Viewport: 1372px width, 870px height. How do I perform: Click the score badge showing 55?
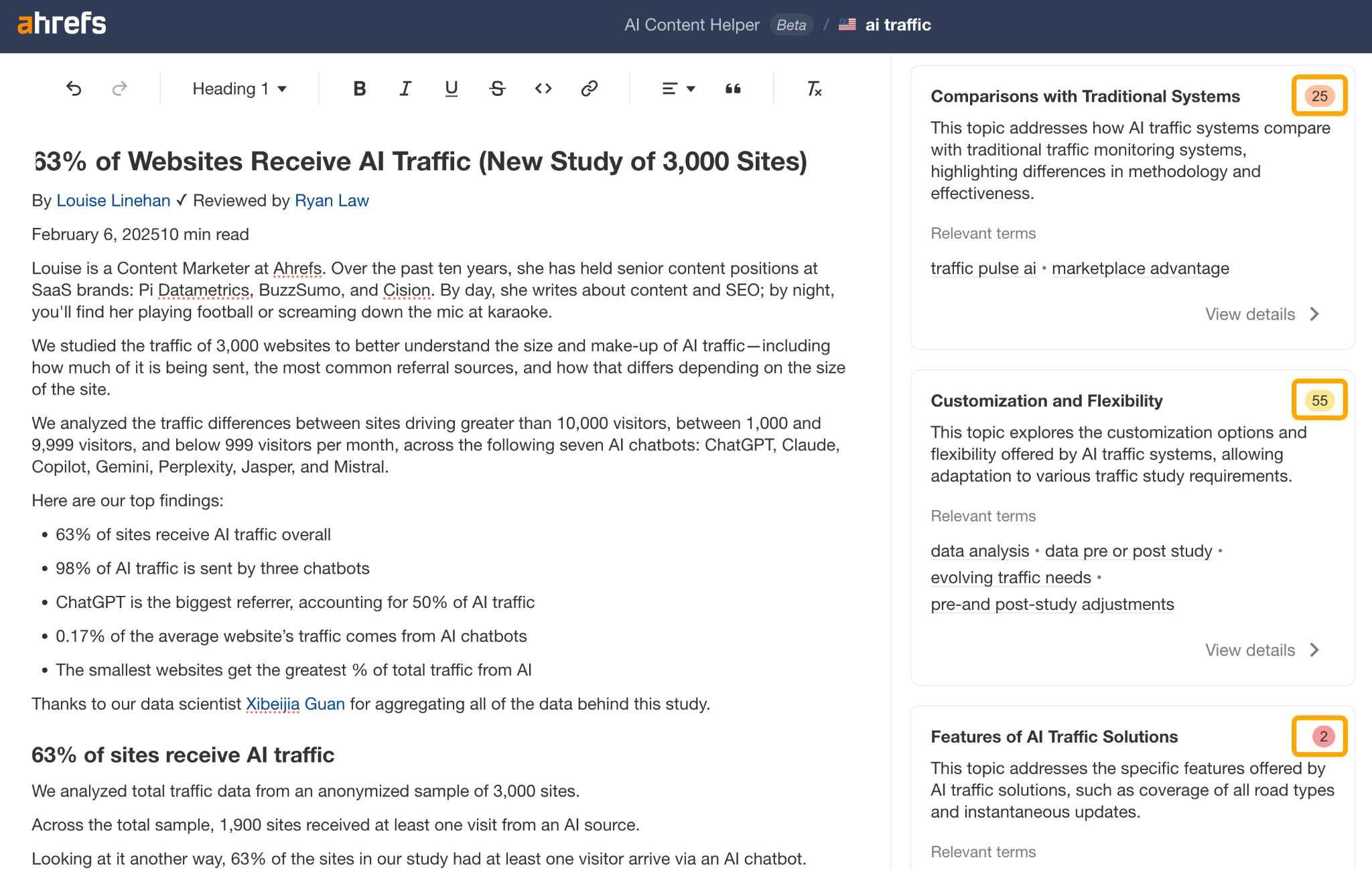click(x=1318, y=399)
